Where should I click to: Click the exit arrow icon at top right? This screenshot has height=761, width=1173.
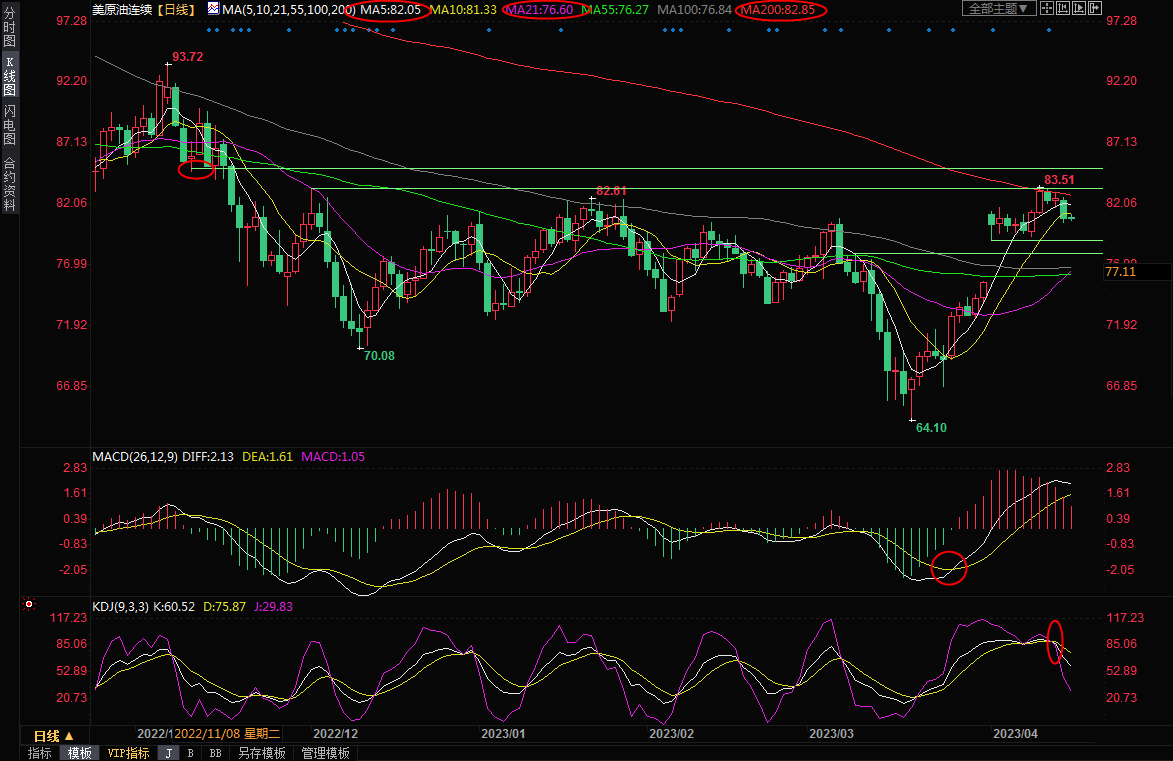[x=1095, y=9]
